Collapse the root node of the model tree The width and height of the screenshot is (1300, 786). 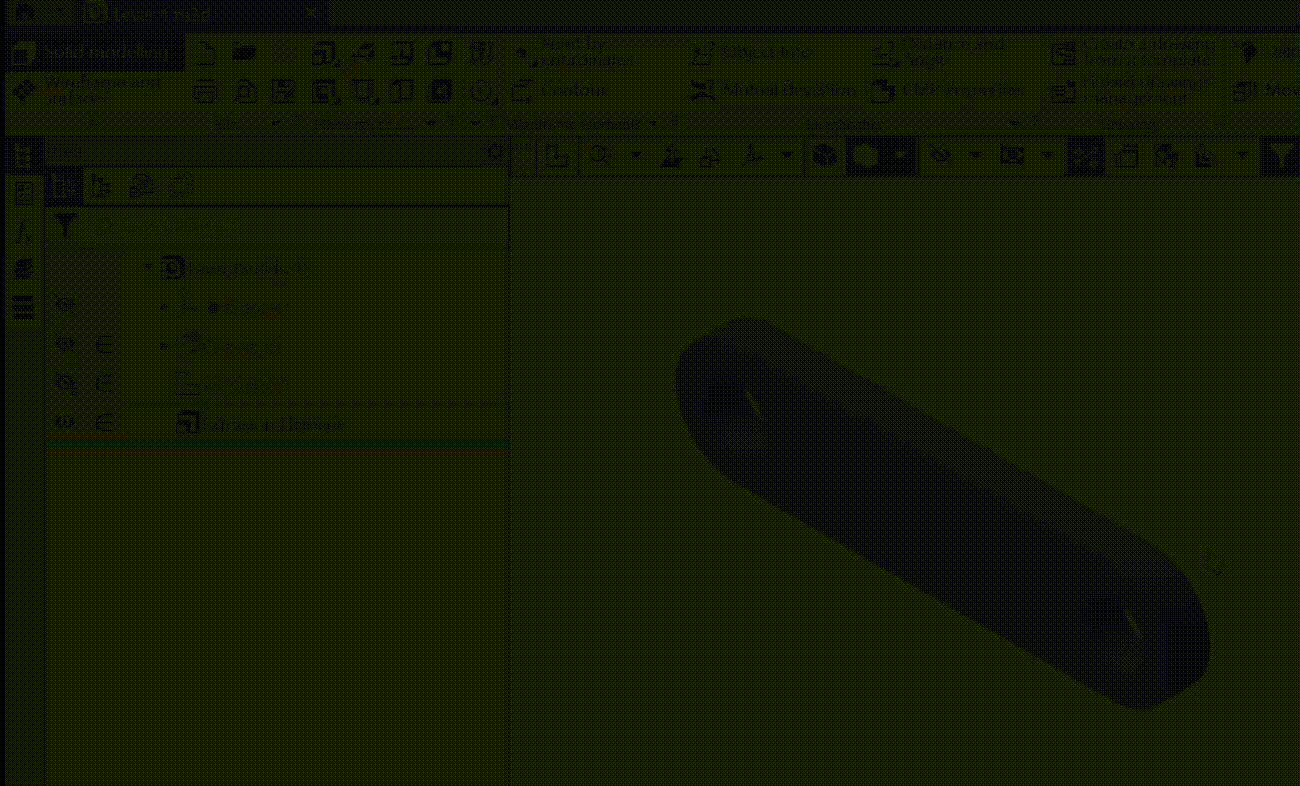[148, 267]
